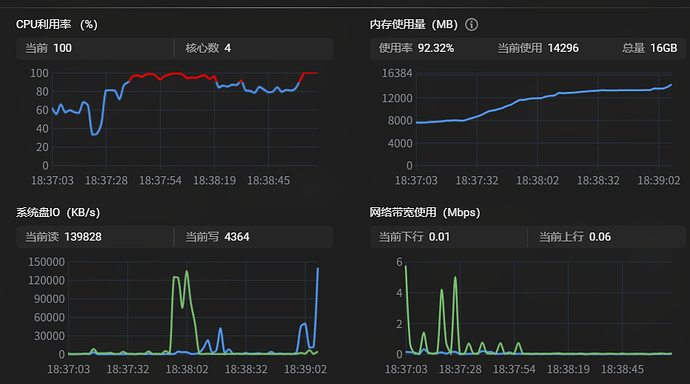Click the 当前使用 14296 value
Screen dimensions: 690x384
pos(538,48)
